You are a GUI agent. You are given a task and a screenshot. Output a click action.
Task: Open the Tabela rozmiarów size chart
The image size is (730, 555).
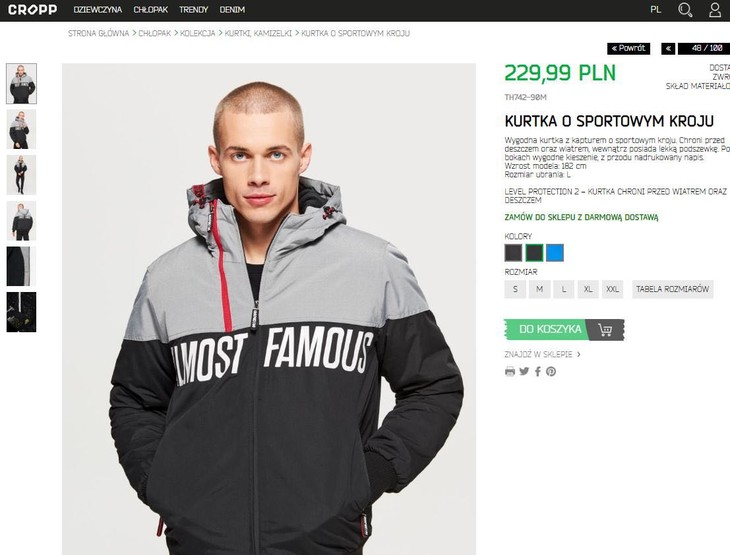[672, 289]
